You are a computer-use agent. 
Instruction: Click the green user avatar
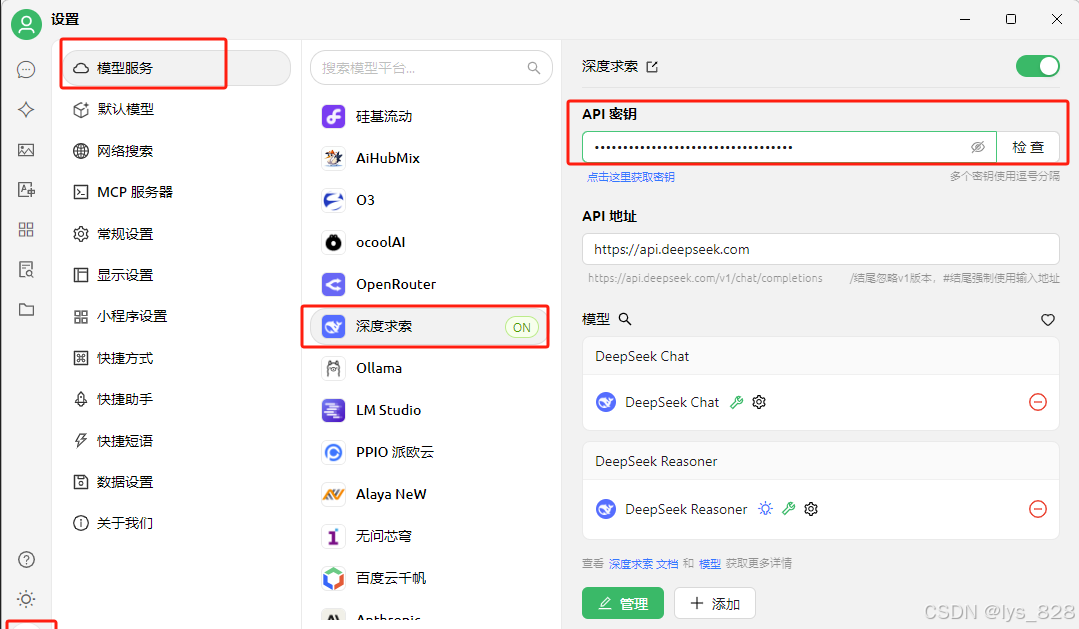click(x=26, y=24)
